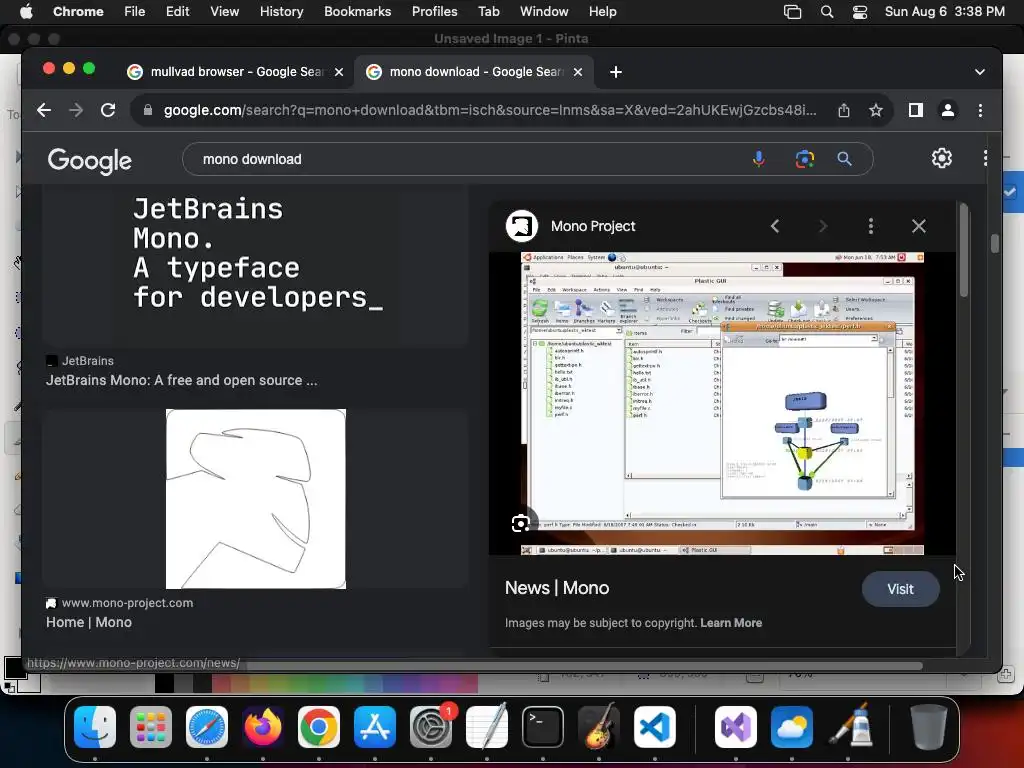Open the Chrome File menu
Image resolution: width=1024 pixels, height=768 pixels.
click(x=135, y=12)
